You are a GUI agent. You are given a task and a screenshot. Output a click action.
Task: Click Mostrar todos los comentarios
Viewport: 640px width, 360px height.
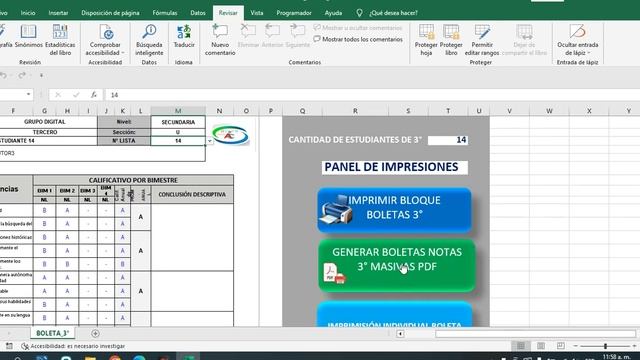(x=358, y=39)
